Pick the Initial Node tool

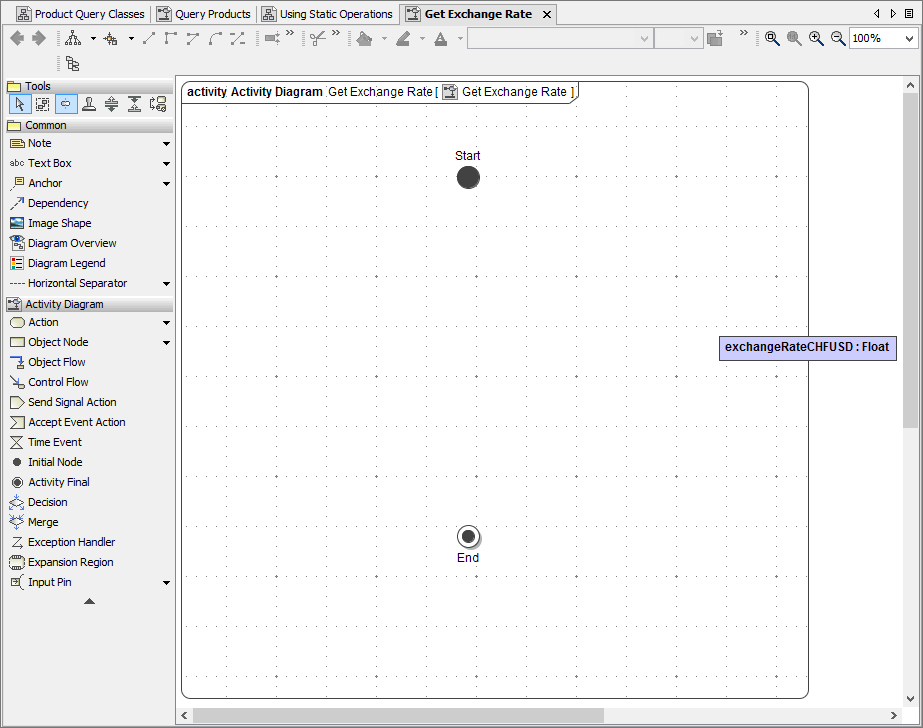(55, 462)
